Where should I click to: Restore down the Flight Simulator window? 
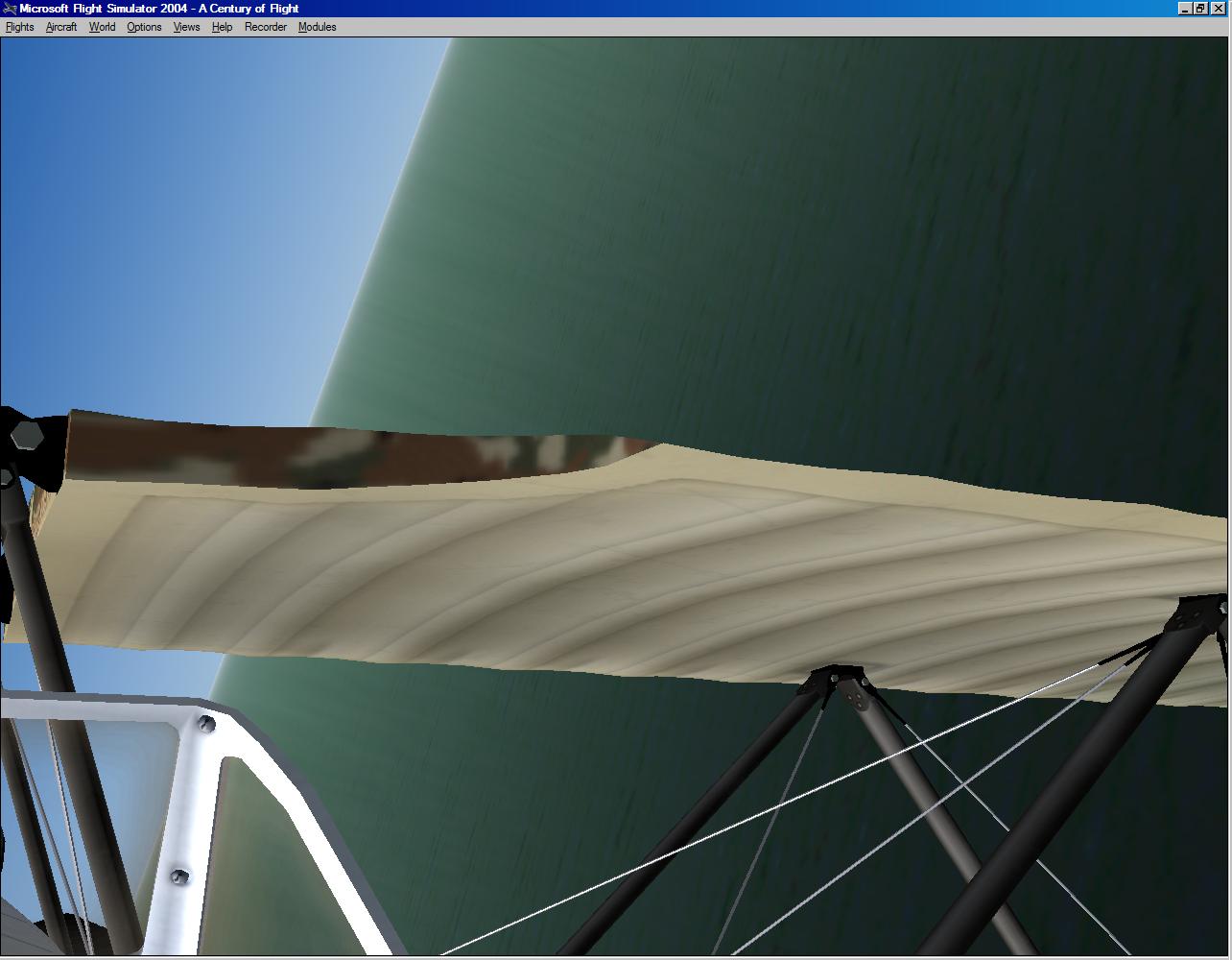coord(1200,9)
